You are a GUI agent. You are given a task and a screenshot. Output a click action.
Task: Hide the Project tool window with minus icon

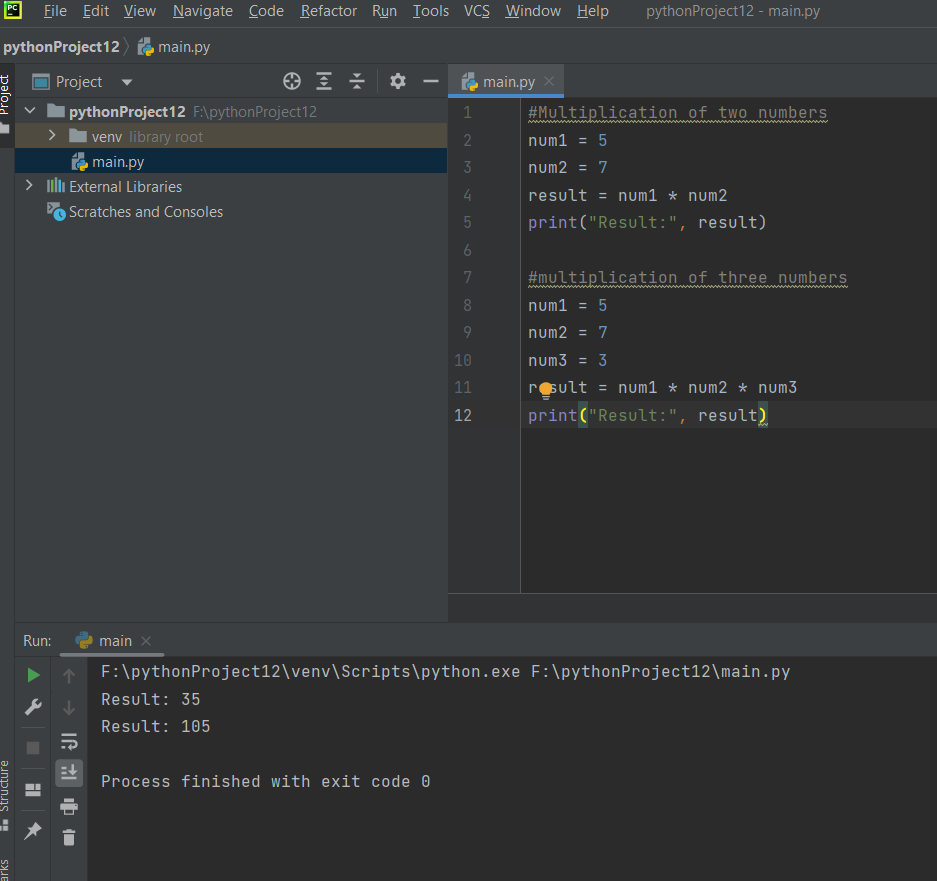coord(431,82)
